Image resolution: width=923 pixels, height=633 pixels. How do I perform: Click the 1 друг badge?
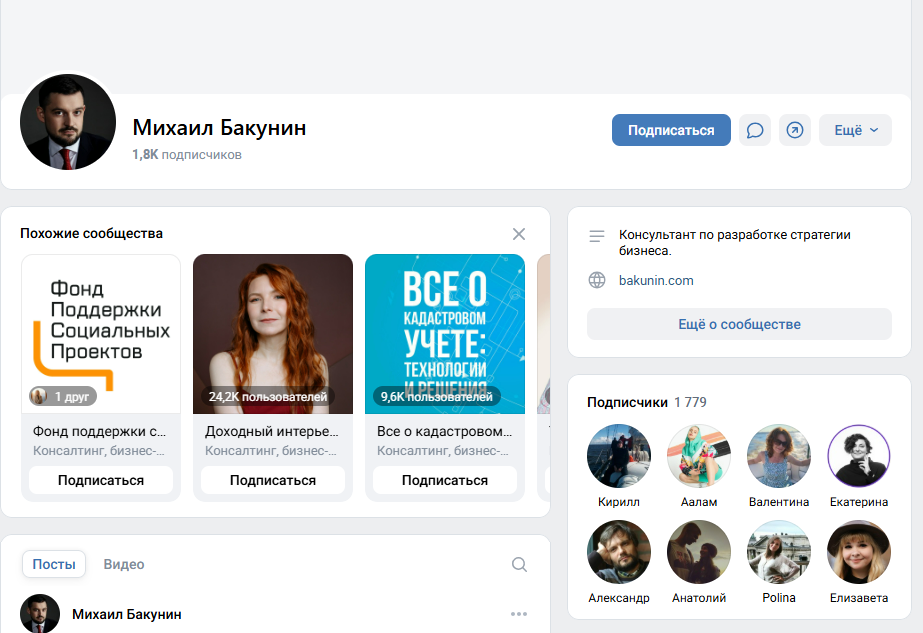pyautogui.click(x=63, y=396)
